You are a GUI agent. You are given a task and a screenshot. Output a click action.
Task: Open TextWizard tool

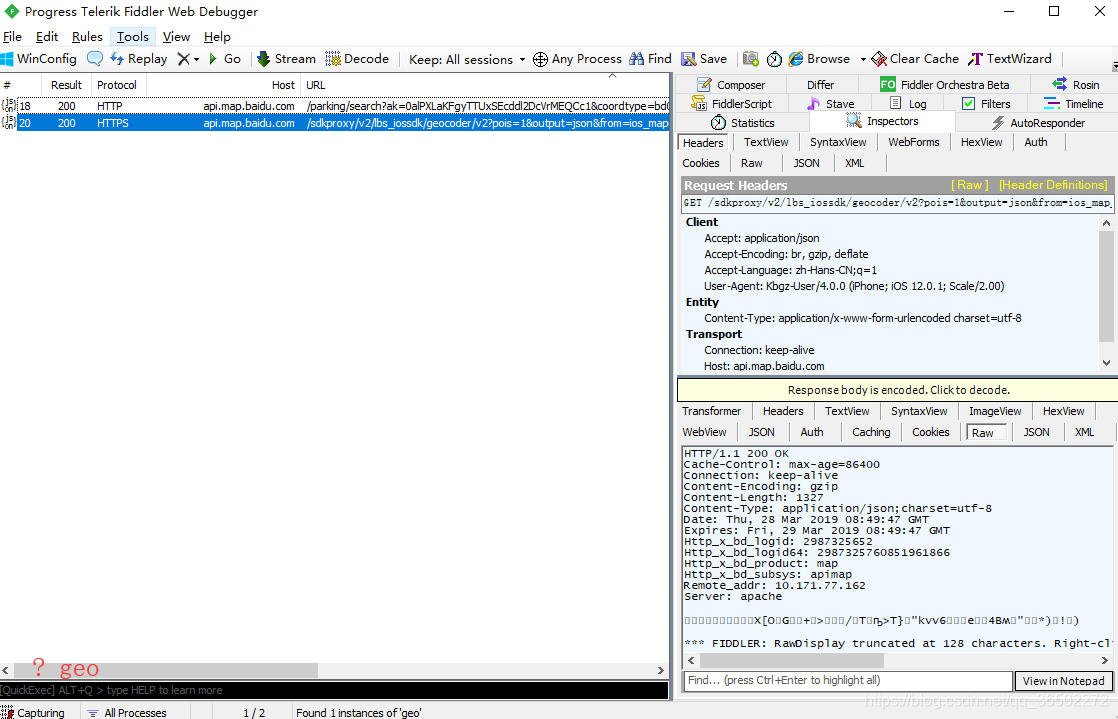click(1010, 59)
